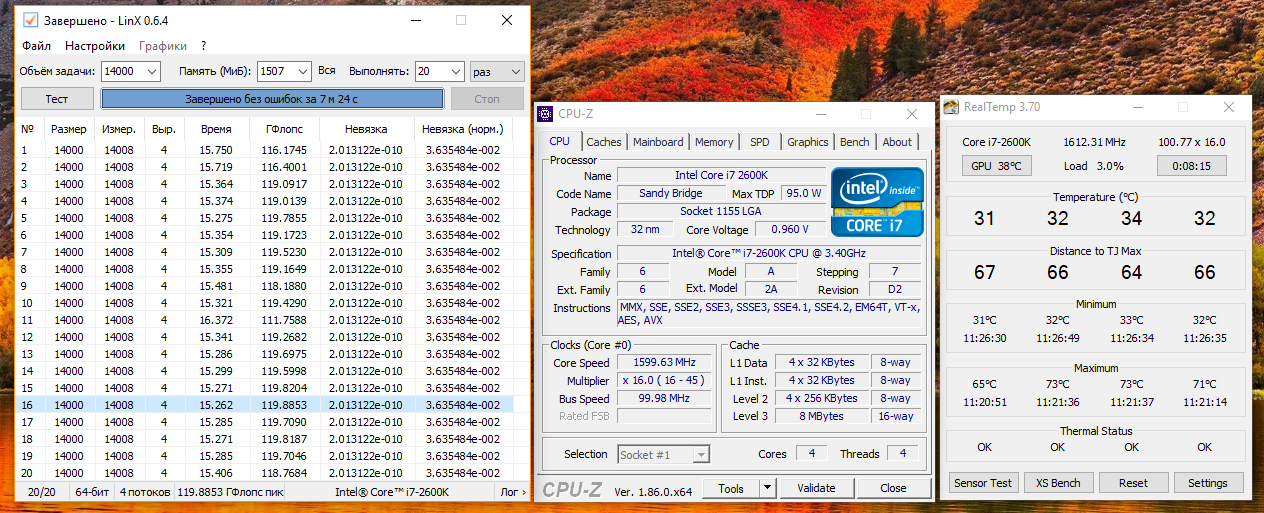Open the Tools dropdown arrow in CPU-Z

[x=768, y=488]
